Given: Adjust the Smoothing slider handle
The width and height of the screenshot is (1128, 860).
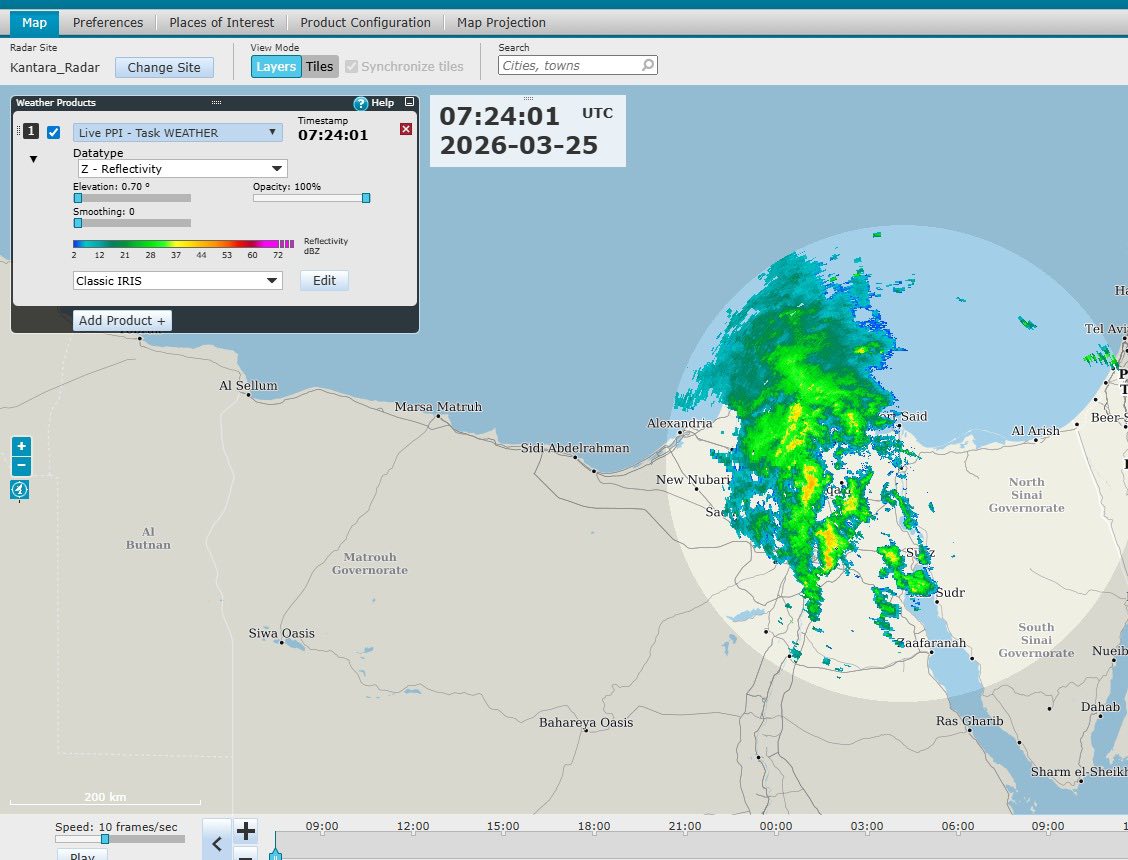Looking at the screenshot, I should tap(78, 223).
